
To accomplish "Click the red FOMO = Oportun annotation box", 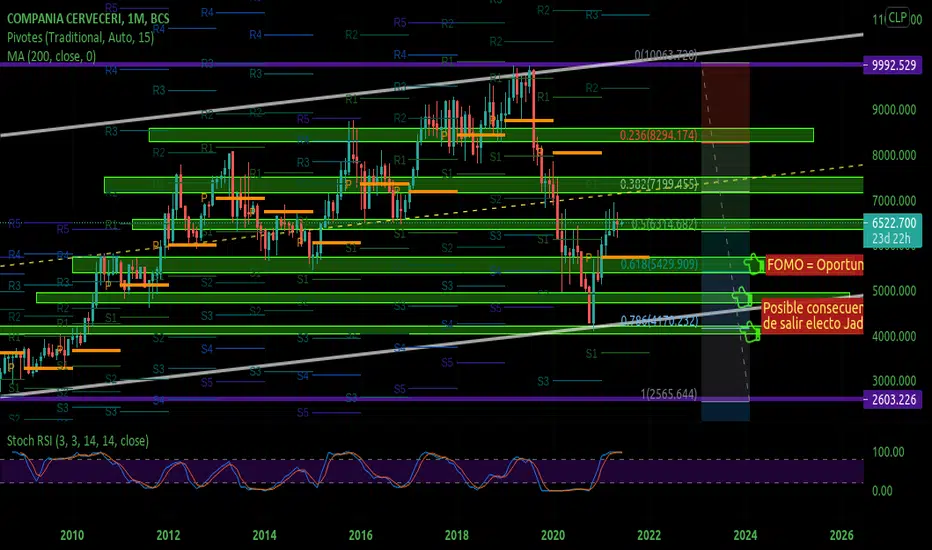I will [x=814, y=264].
